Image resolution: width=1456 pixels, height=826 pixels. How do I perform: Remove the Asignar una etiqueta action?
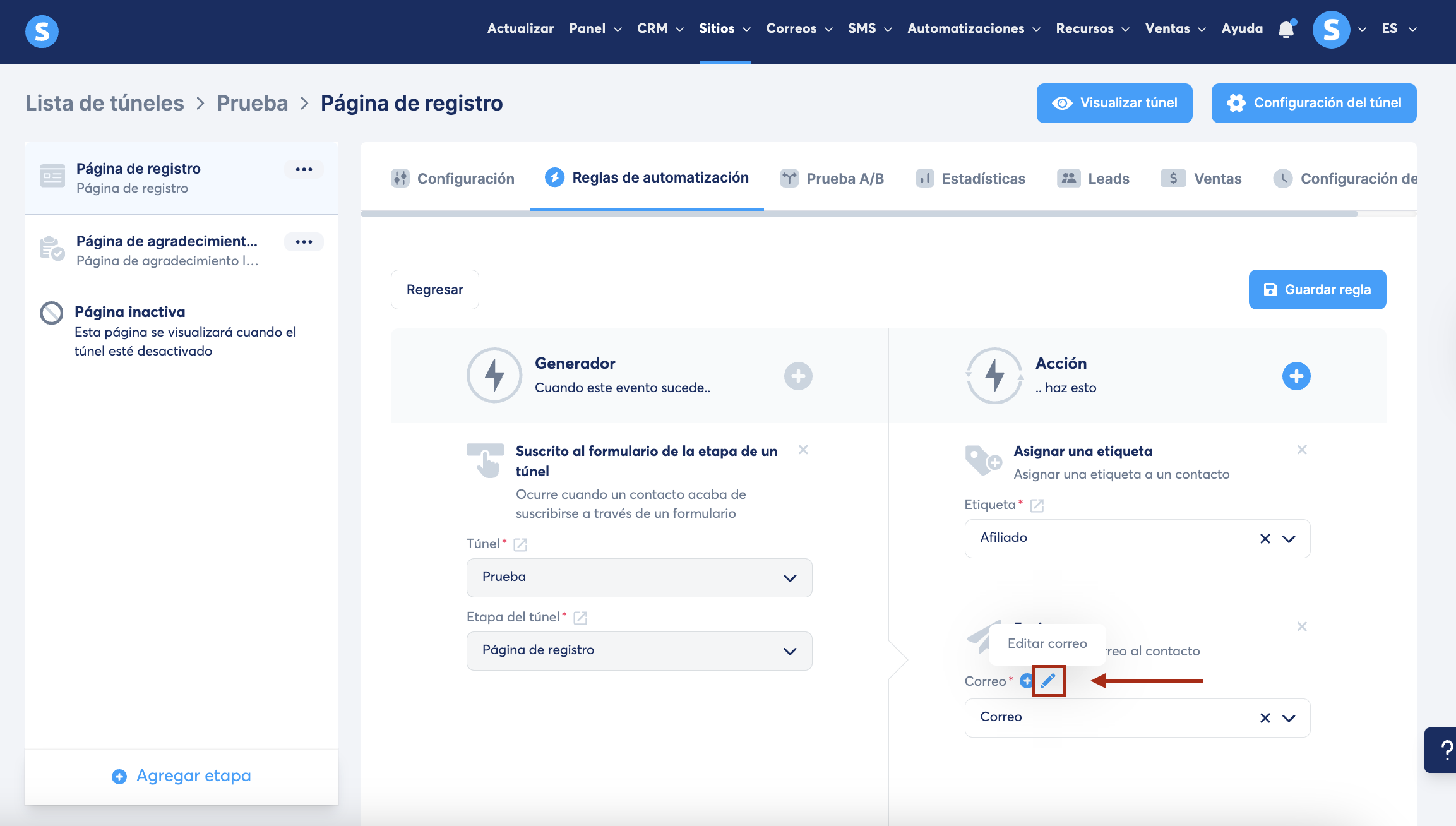pyautogui.click(x=1301, y=450)
